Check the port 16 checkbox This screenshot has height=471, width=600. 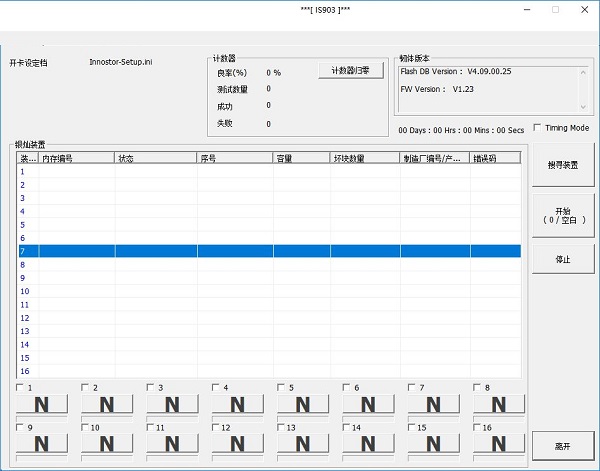click(x=477, y=427)
